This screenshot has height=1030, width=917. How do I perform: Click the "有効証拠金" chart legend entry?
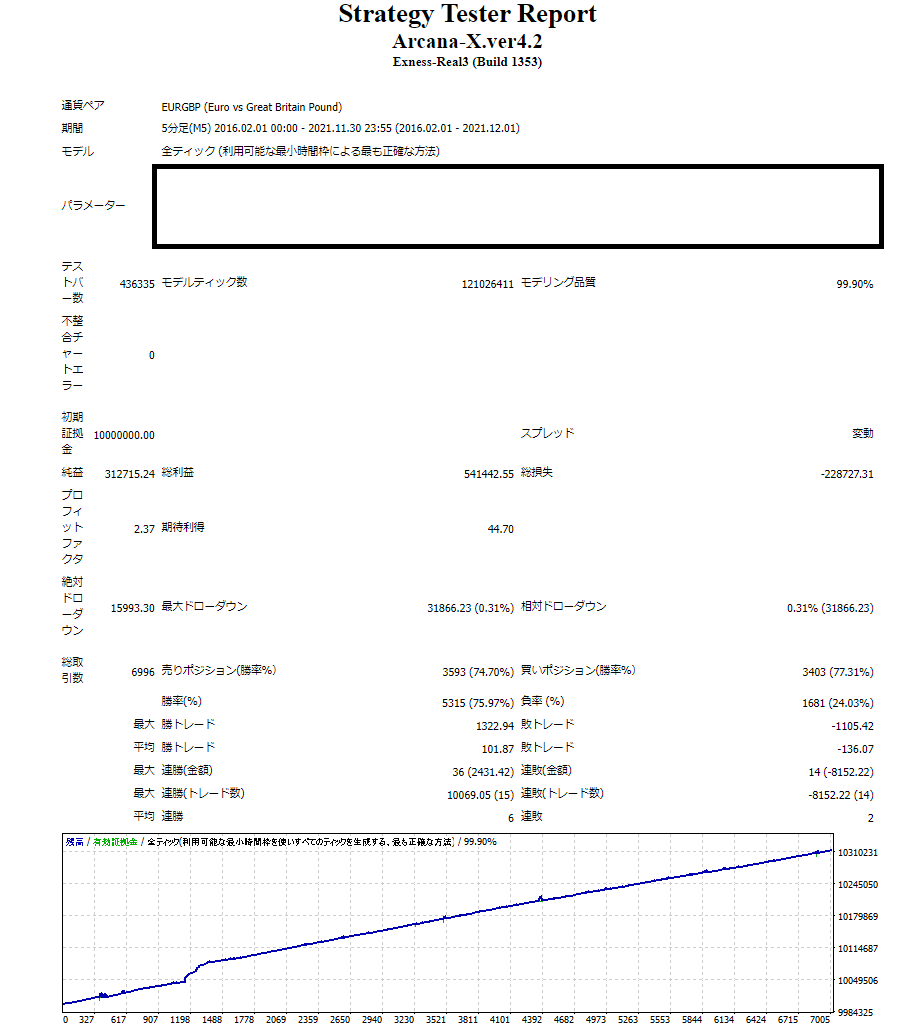(115, 841)
